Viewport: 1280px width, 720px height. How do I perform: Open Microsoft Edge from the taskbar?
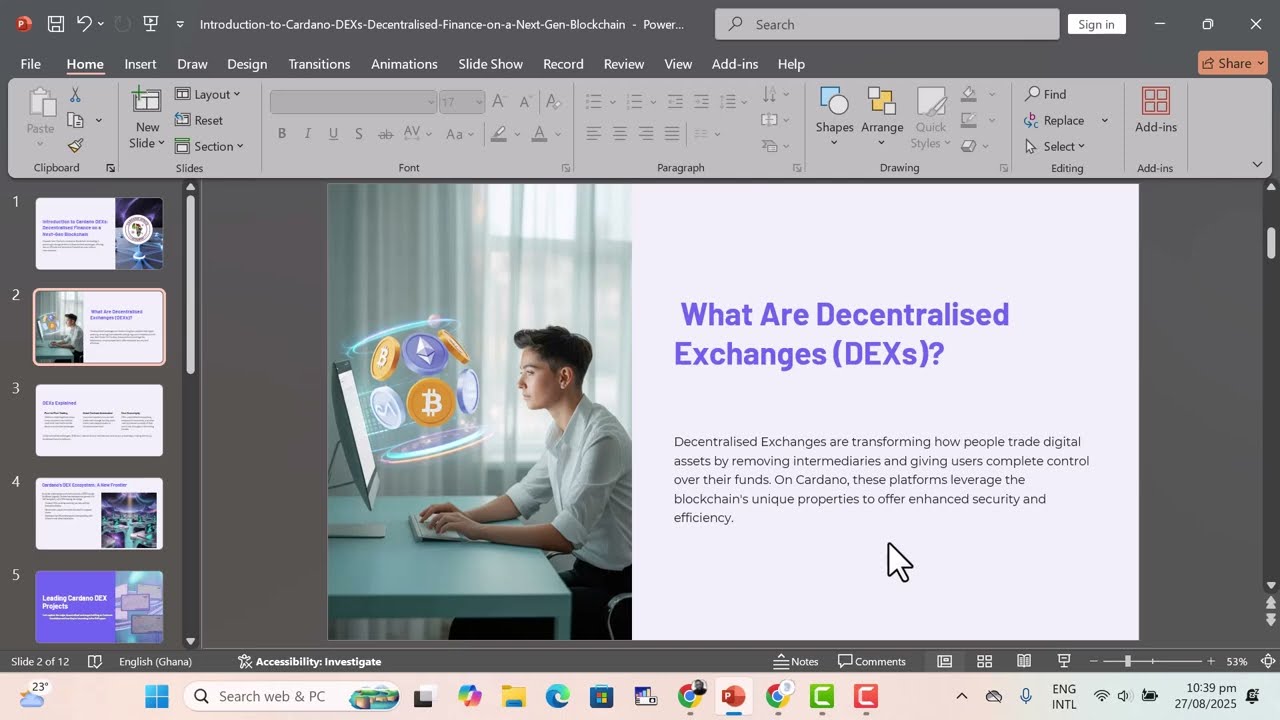[x=557, y=696]
